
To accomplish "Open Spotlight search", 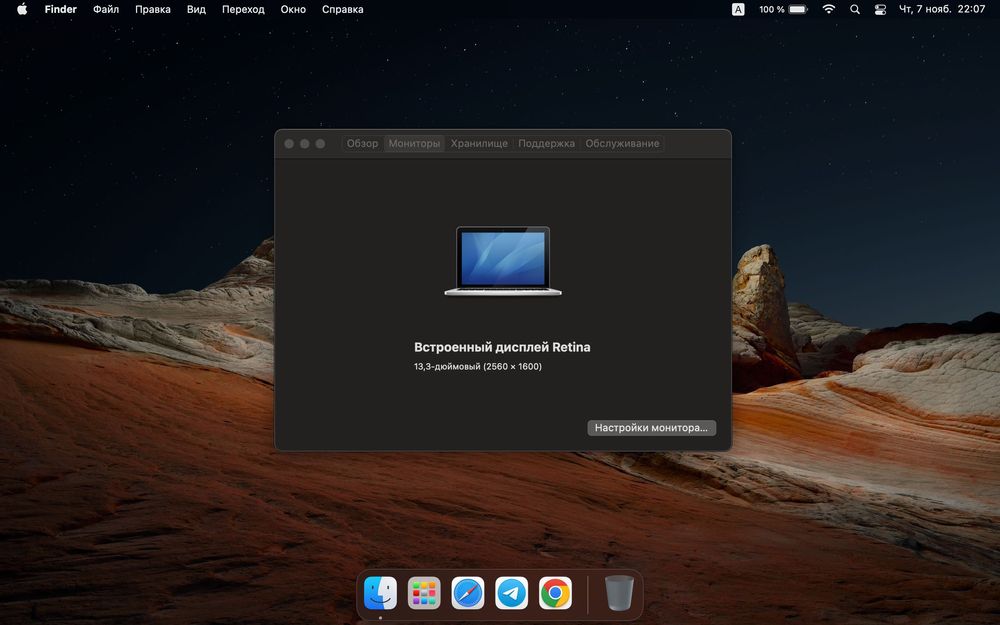I will 855,9.
